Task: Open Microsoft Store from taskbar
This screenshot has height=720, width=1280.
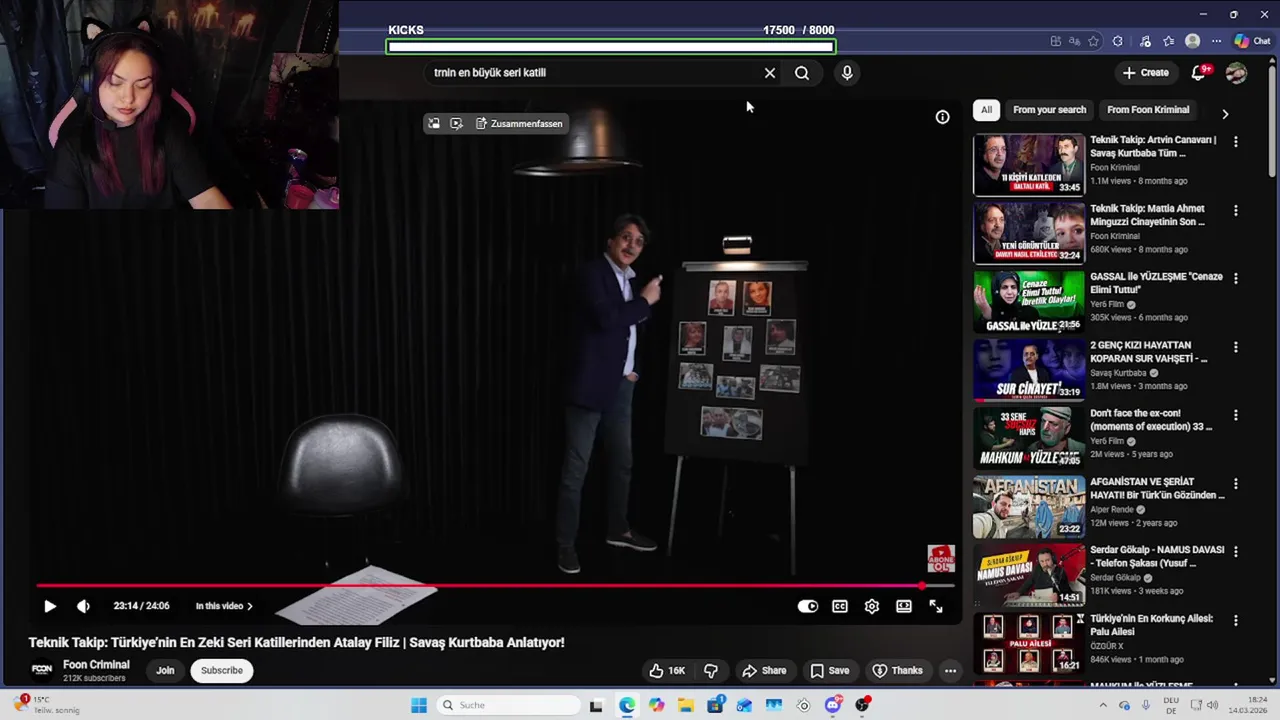Action: pyautogui.click(x=715, y=705)
